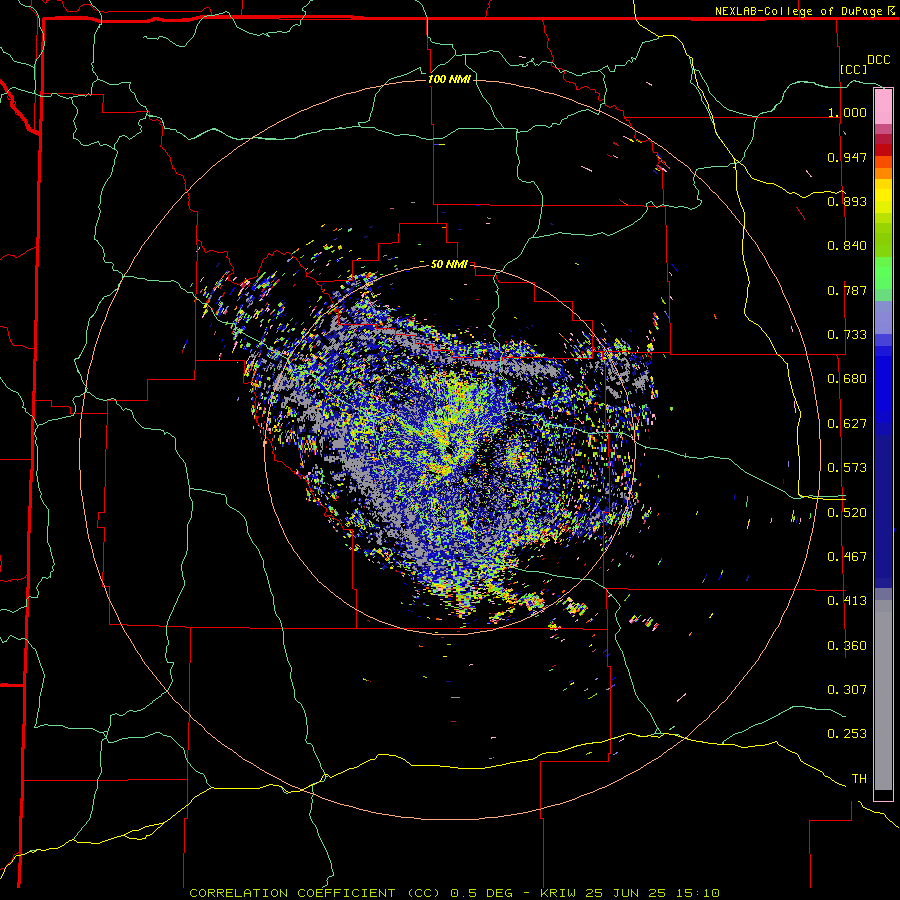900x900 pixels.
Task: Select the 0.840 legend value
Action: click(847, 246)
